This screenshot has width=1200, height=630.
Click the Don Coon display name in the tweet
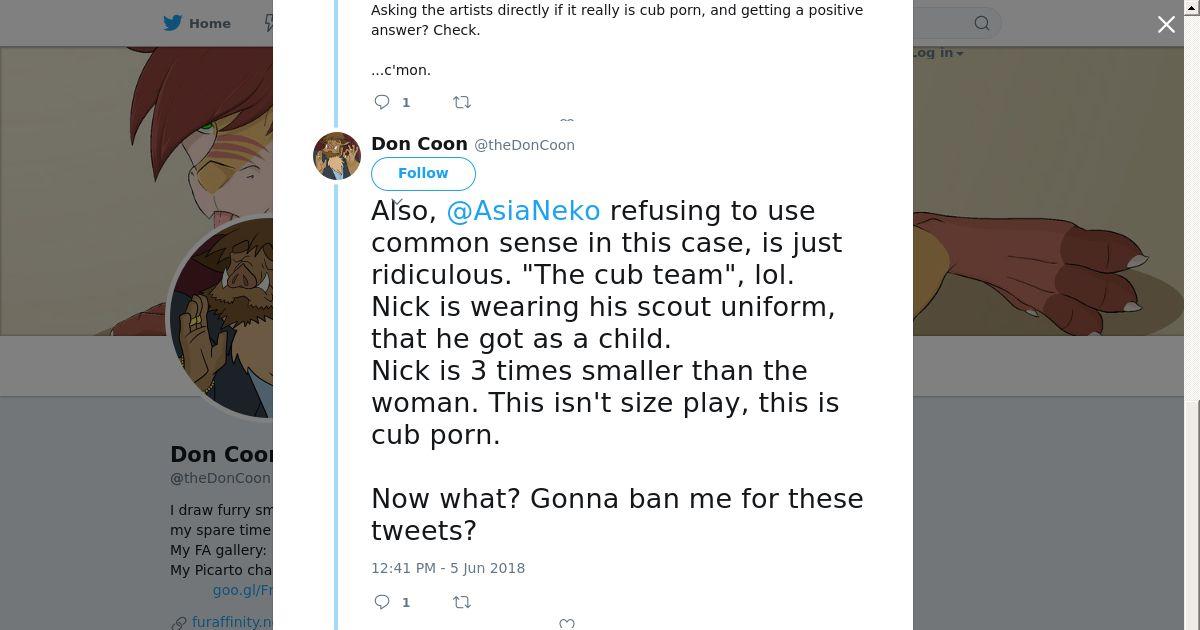[x=419, y=144]
